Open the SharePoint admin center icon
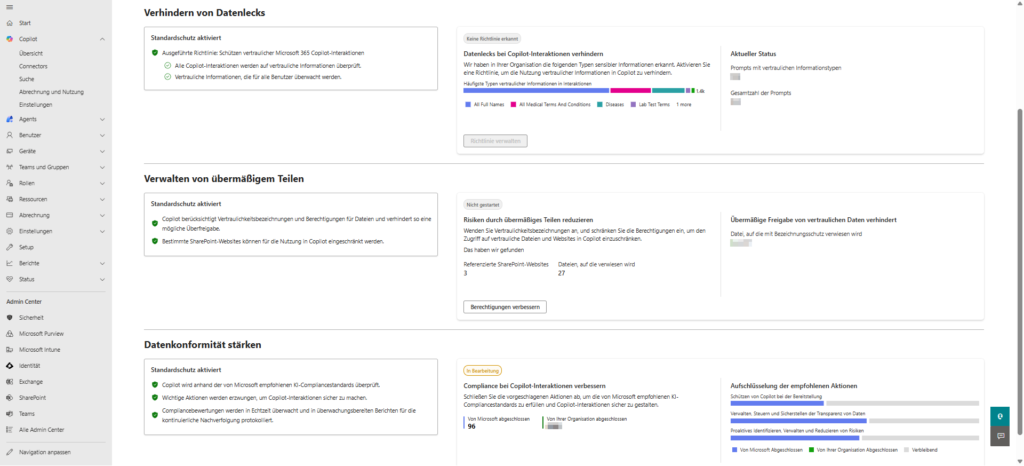This screenshot has width=1024, height=466. tap(8, 398)
